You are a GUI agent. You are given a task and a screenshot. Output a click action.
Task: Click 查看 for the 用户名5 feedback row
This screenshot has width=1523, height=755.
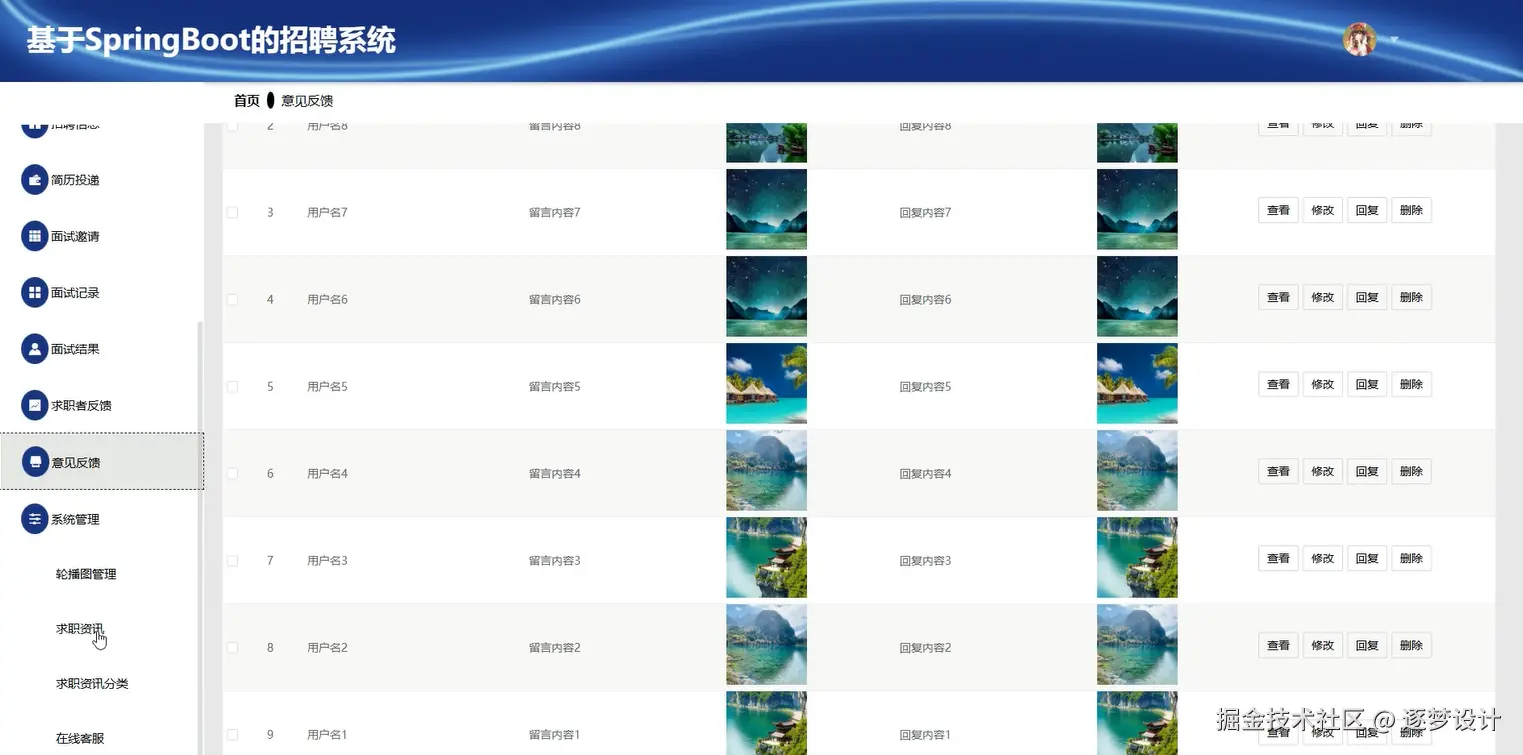click(x=1277, y=384)
